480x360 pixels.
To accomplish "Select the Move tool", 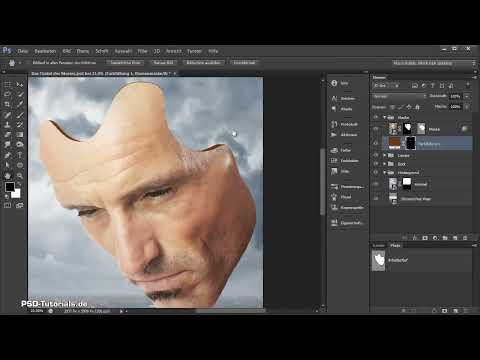I will tap(20, 85).
